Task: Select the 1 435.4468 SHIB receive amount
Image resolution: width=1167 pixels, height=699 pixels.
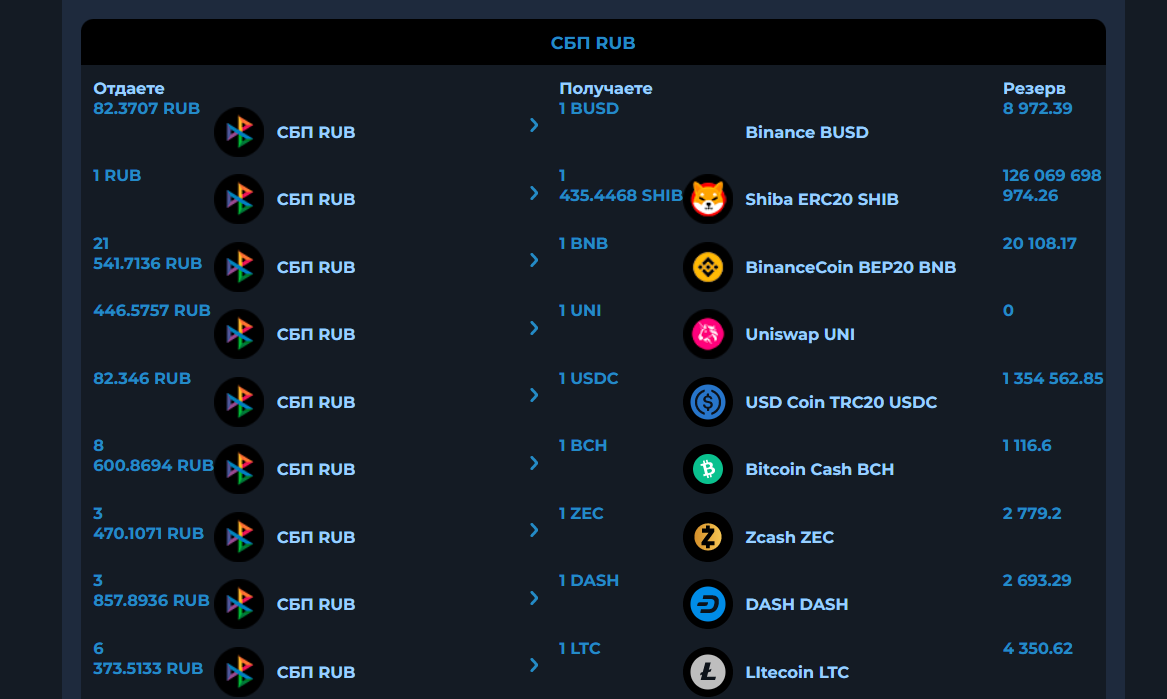Action: tap(621, 185)
